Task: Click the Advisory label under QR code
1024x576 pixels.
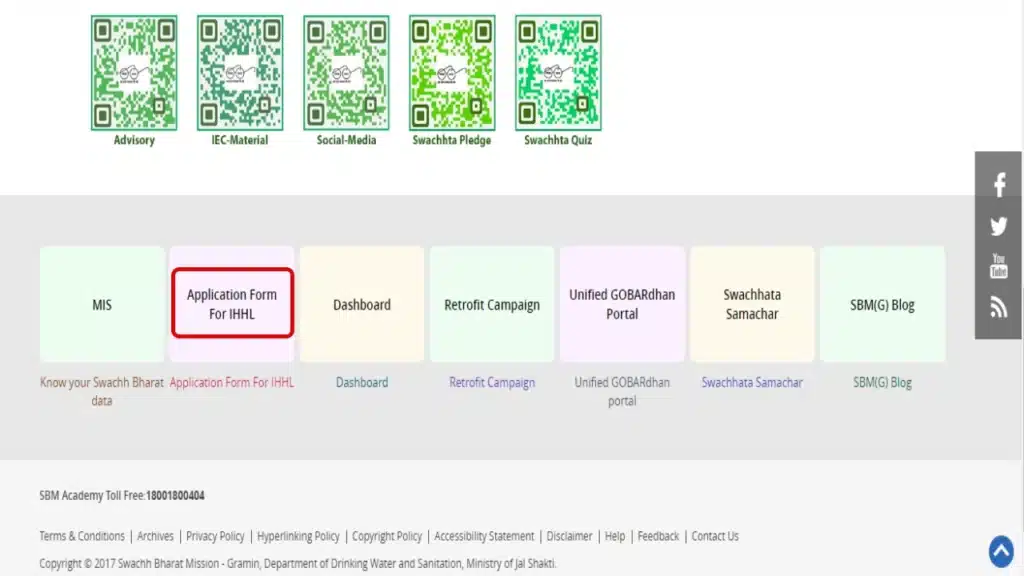Action: (134, 140)
